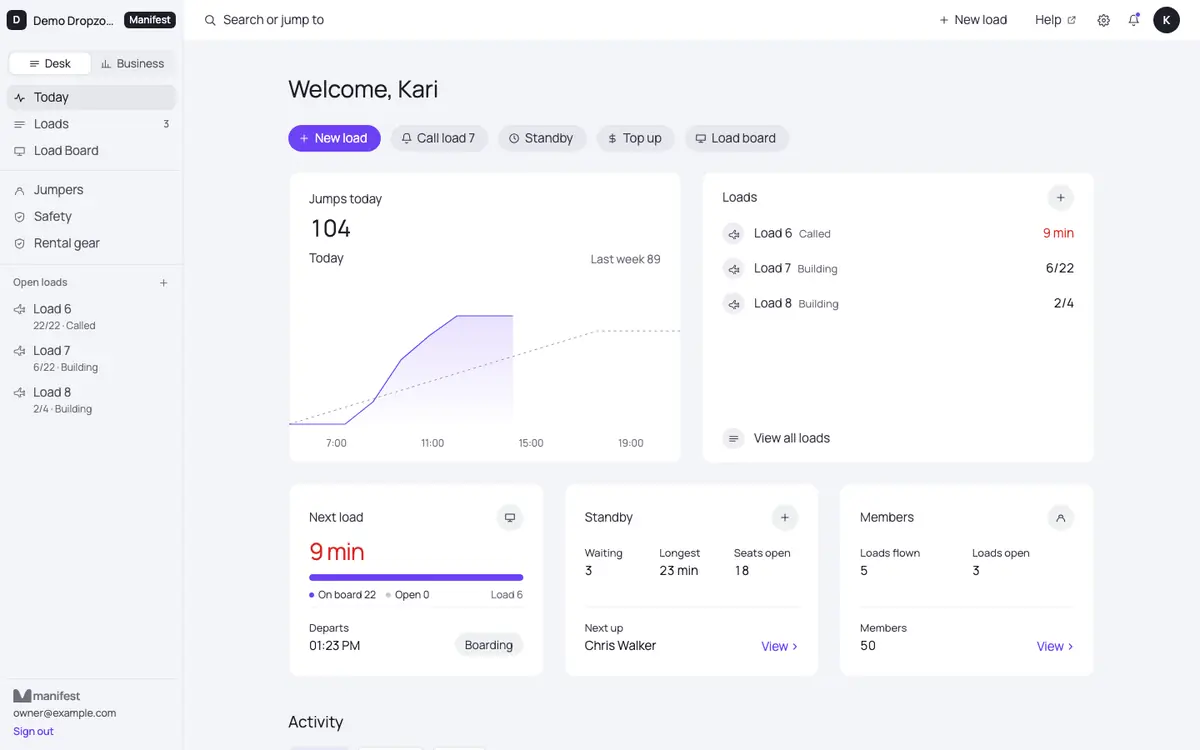Open the Safety section
Screen dimensions: 1200x750
pos(91,217)
